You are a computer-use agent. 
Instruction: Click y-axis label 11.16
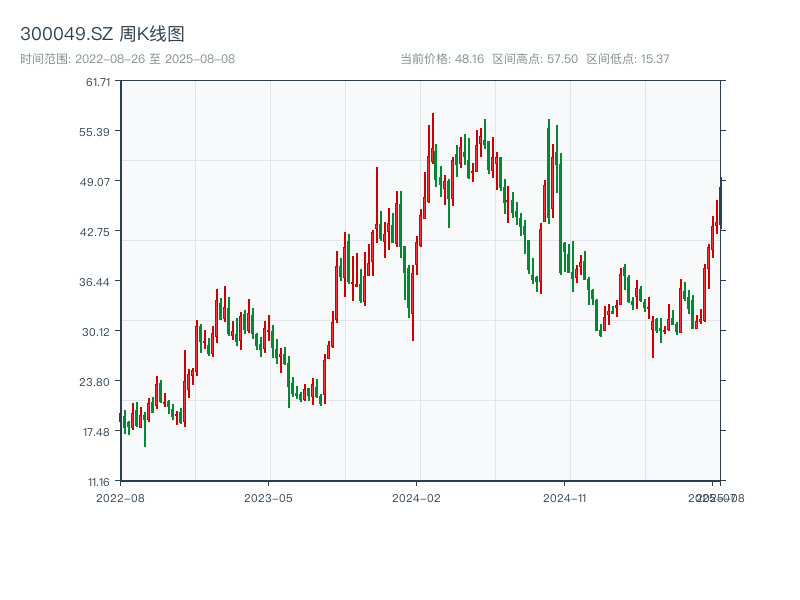tap(98, 482)
